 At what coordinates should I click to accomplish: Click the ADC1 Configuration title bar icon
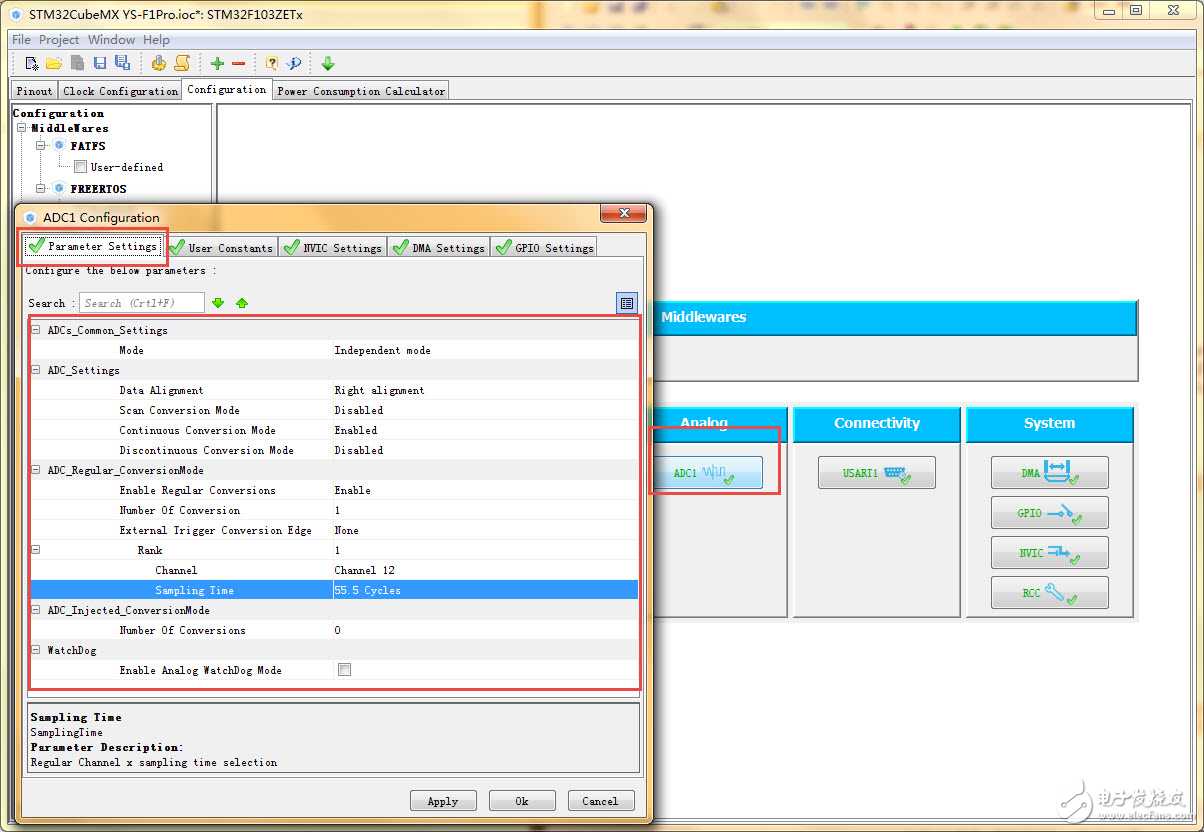pyautogui.click(x=30, y=217)
